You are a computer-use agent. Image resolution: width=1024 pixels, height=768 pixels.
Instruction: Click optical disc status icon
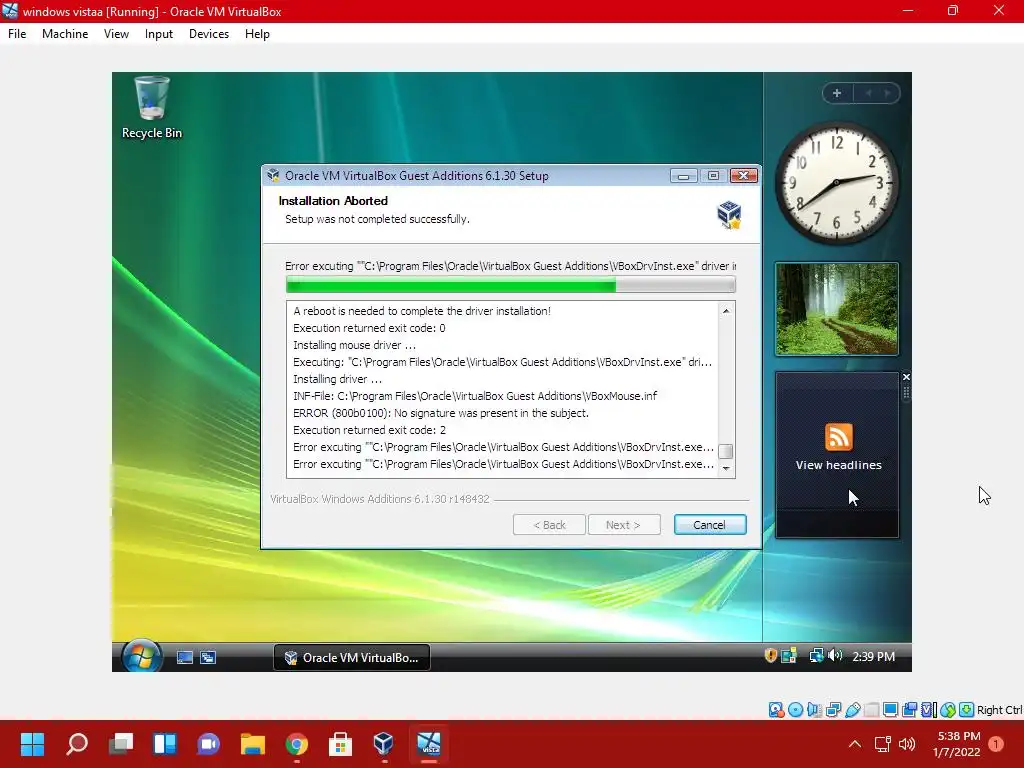tap(795, 710)
